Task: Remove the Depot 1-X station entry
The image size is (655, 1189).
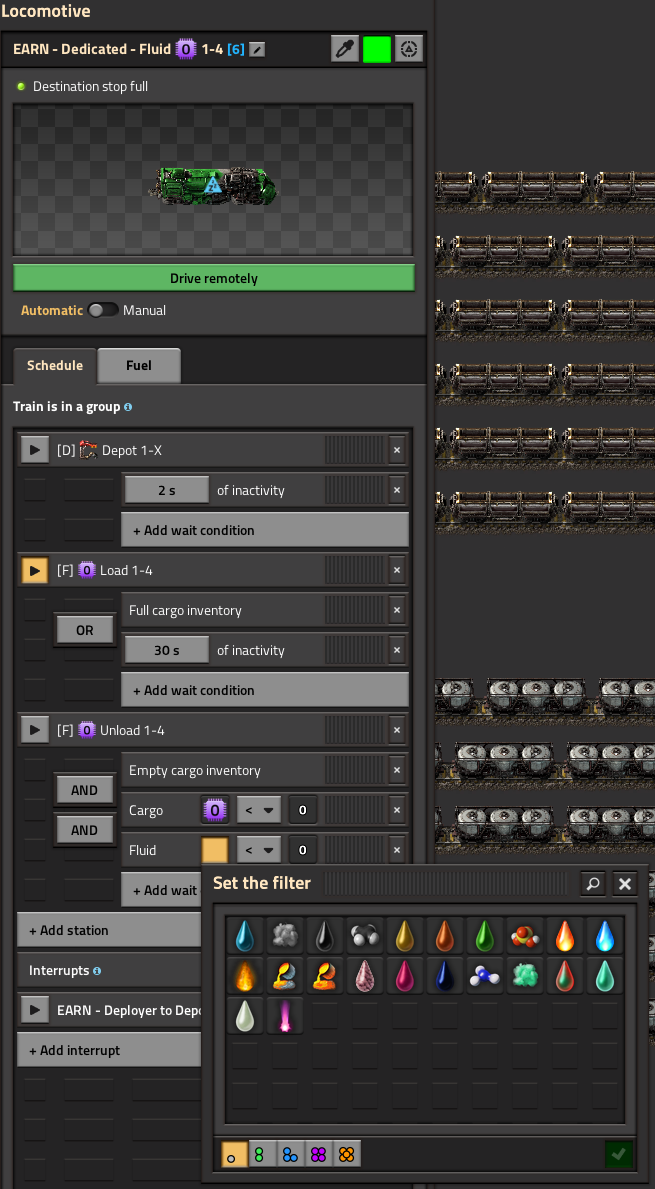Action: [x=396, y=450]
